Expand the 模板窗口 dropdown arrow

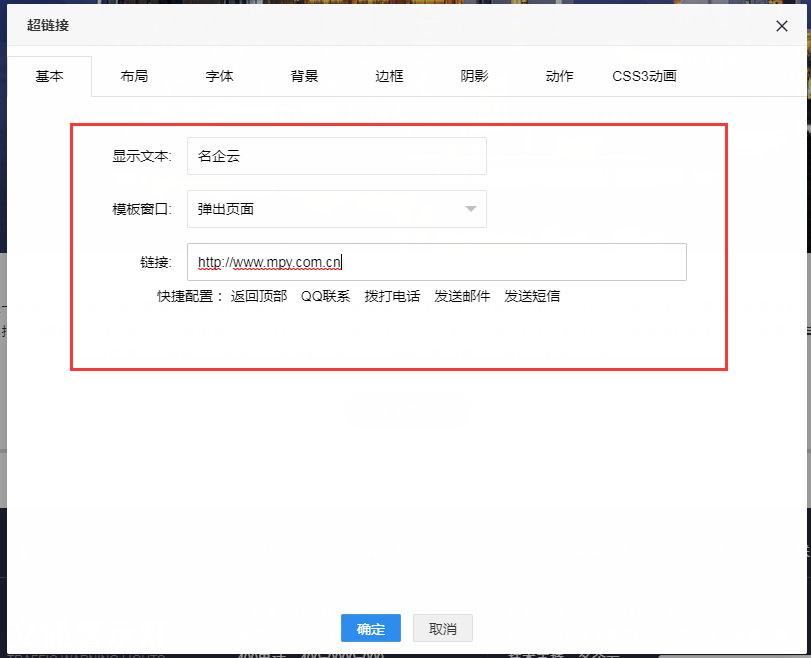coord(471,209)
